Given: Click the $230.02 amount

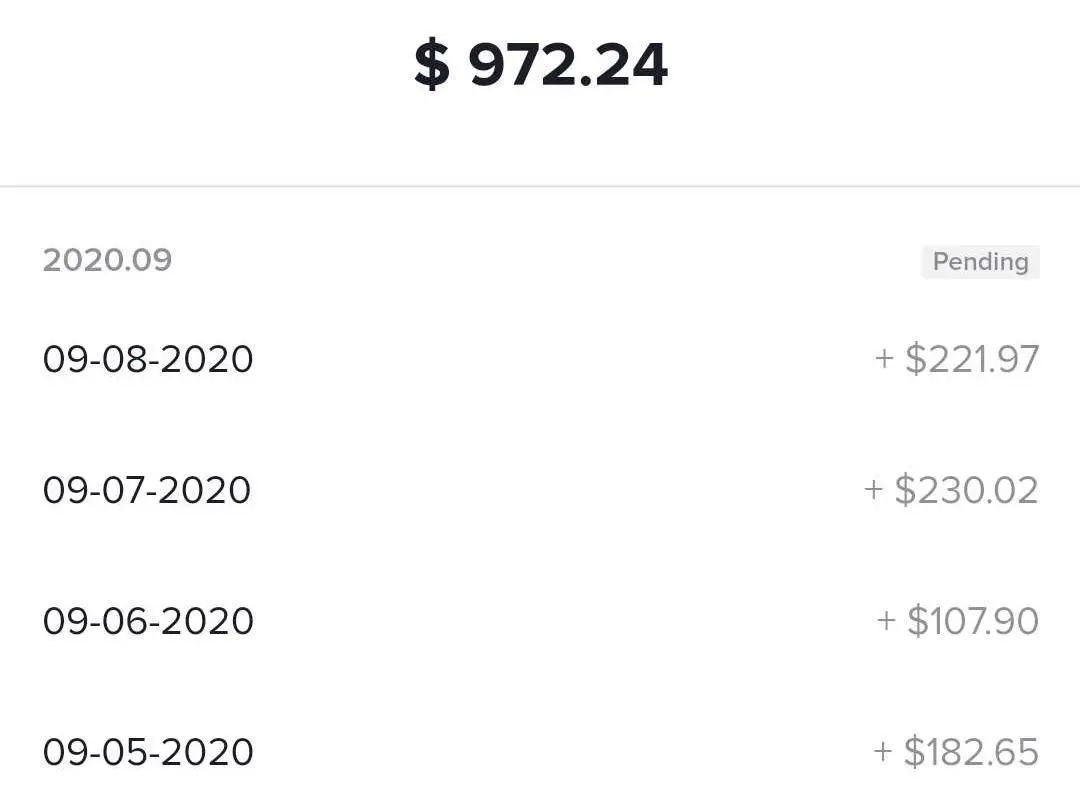Looking at the screenshot, I should coord(966,490).
